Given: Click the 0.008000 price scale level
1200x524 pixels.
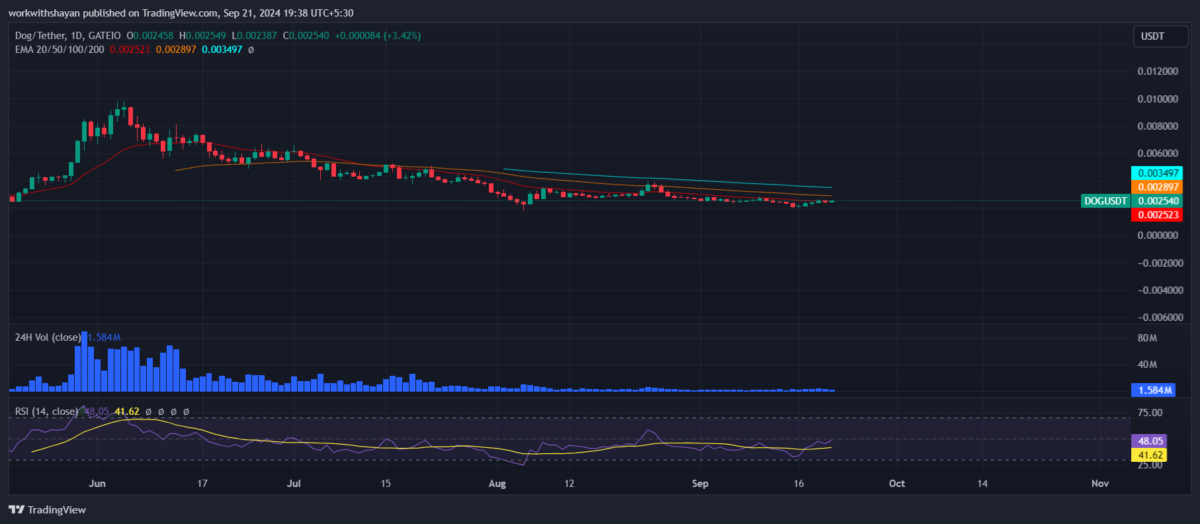Looking at the screenshot, I should click(x=1157, y=126).
